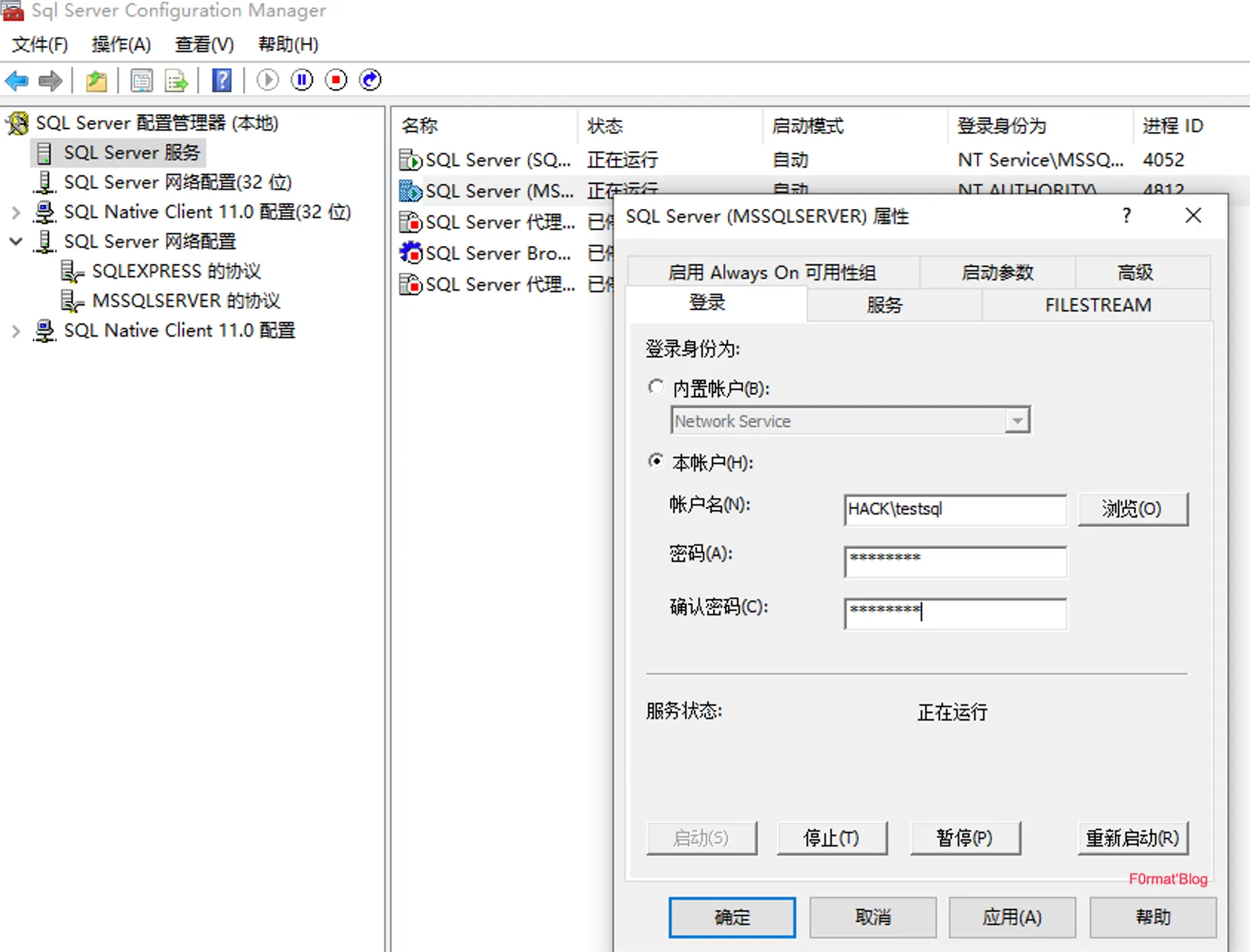Click the 浏览(O) browse button

(1132, 509)
